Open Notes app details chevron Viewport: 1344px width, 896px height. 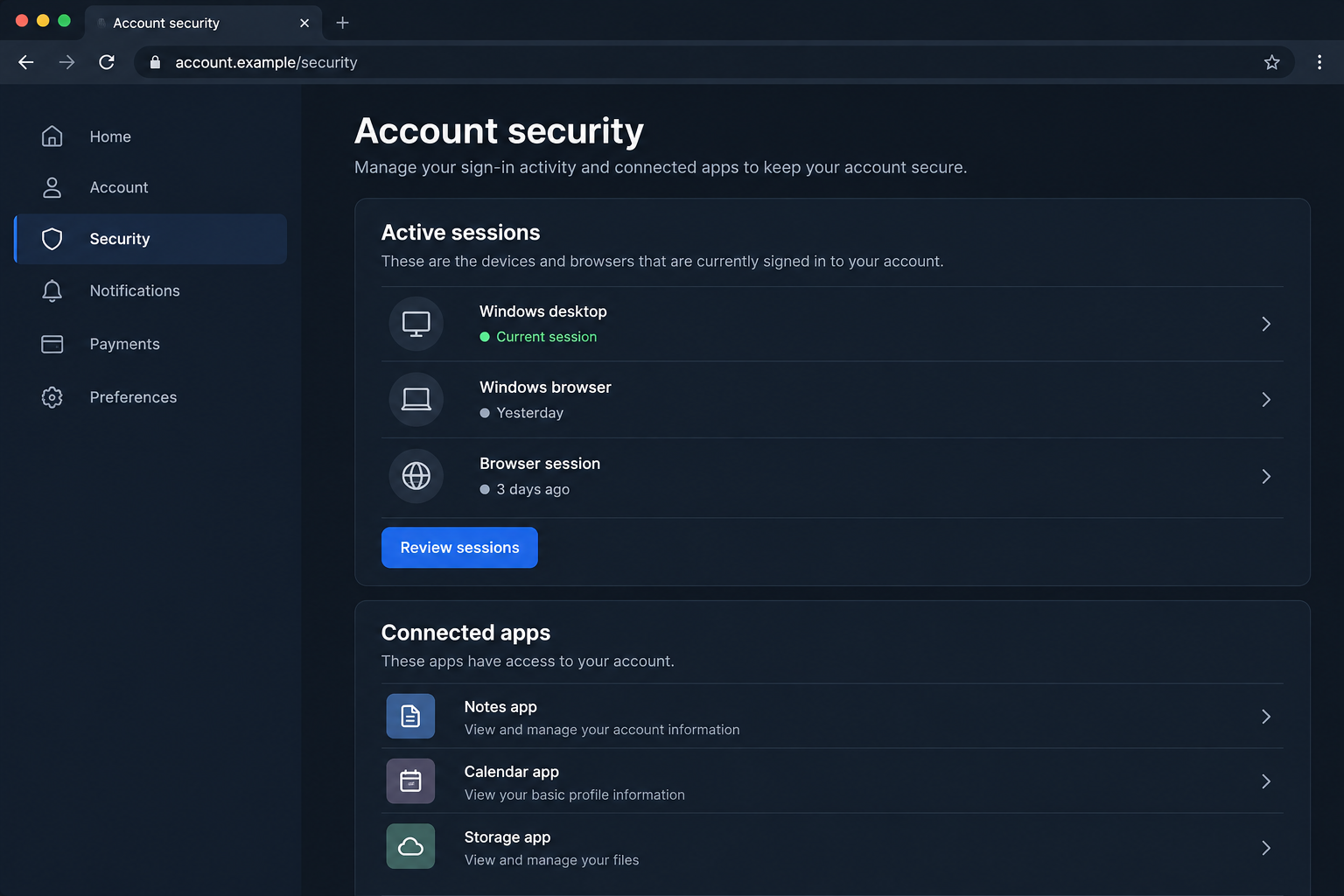[1266, 717]
